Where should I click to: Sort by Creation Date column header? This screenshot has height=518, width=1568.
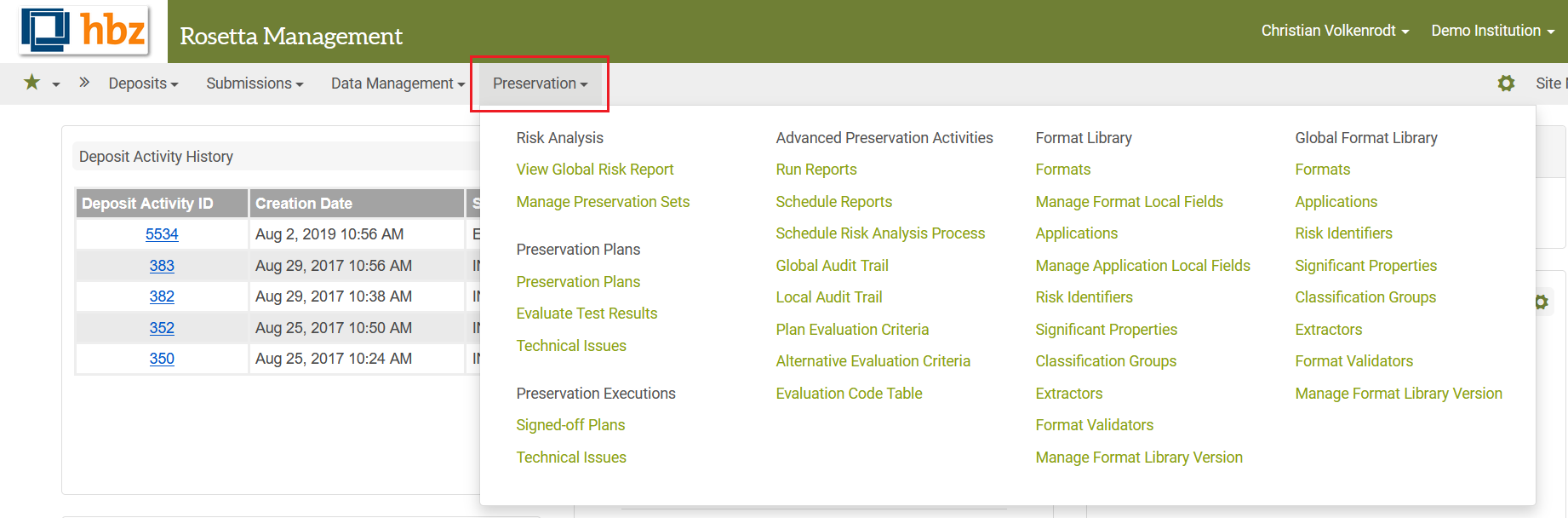tap(304, 204)
